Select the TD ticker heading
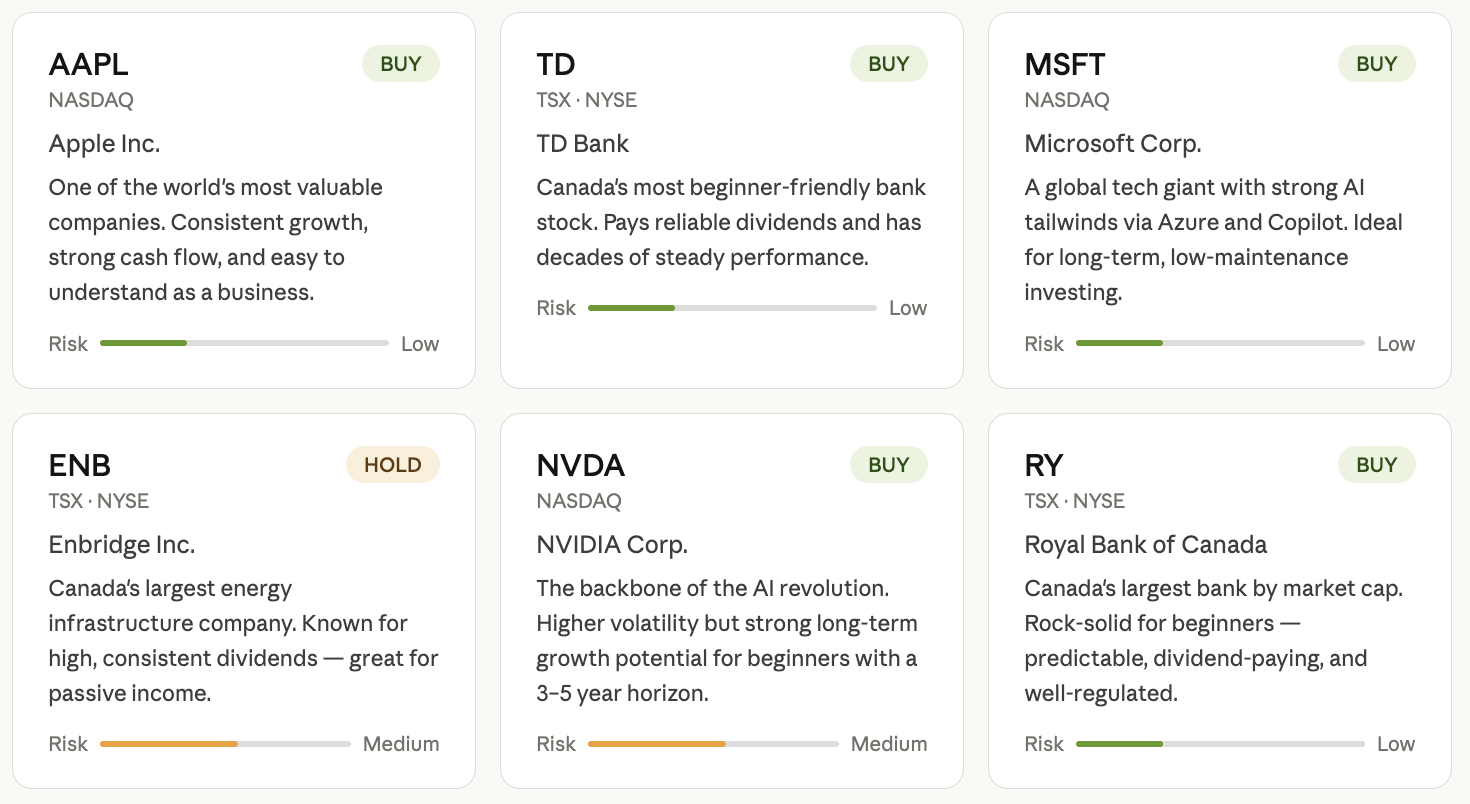Screen dimensions: 1470x804 point(556,65)
